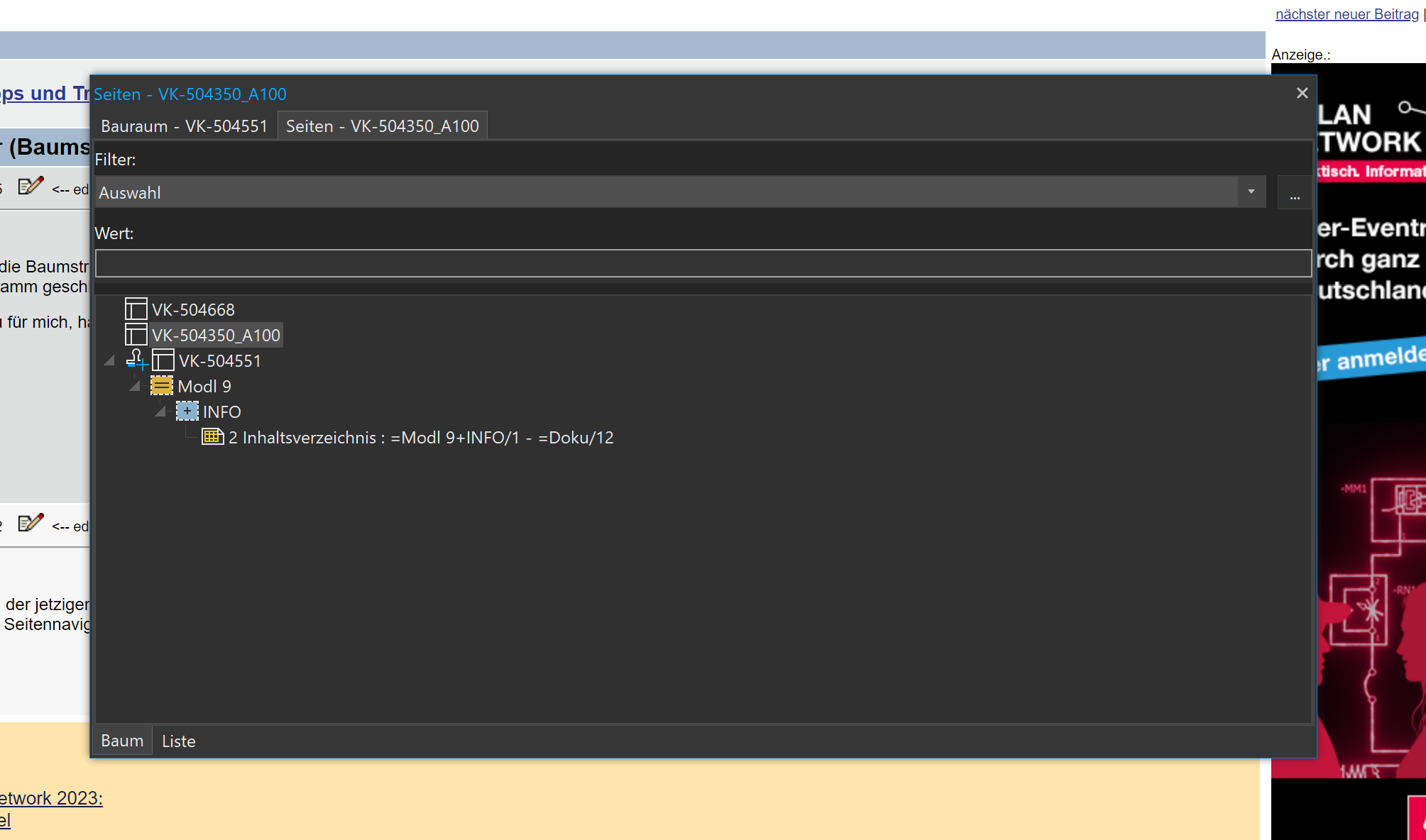
Task: Click the Seiten - VK-504350_A100 title bar text
Action: pyautogui.click(x=190, y=94)
